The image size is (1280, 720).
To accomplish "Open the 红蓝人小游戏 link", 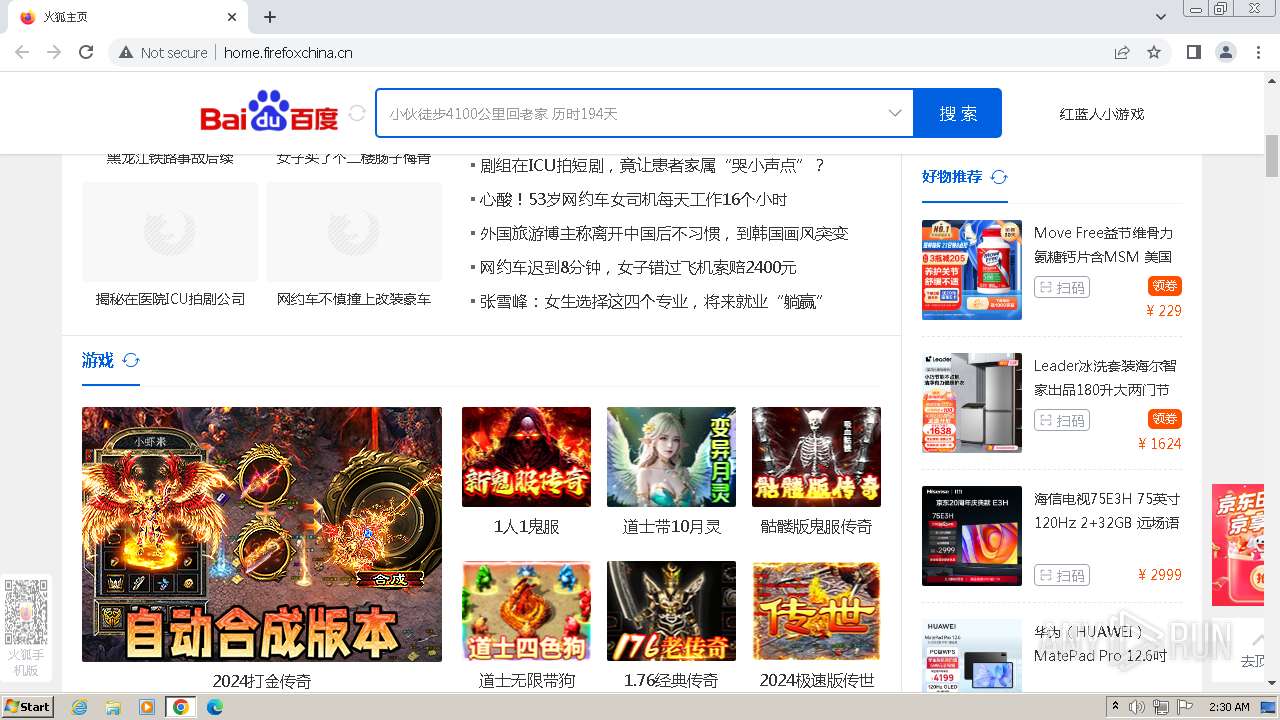I will click(1102, 114).
